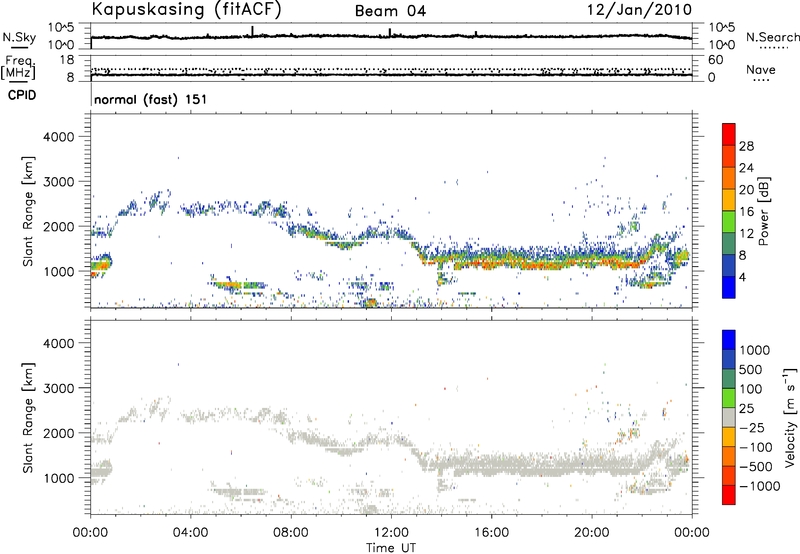Click the Beam 04 heading

tap(390, 11)
